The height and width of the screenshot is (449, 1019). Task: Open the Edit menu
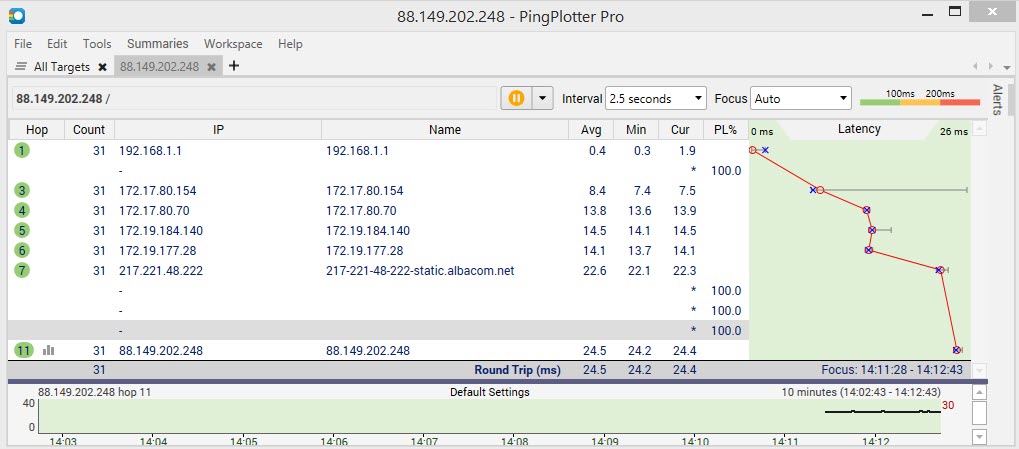point(57,44)
